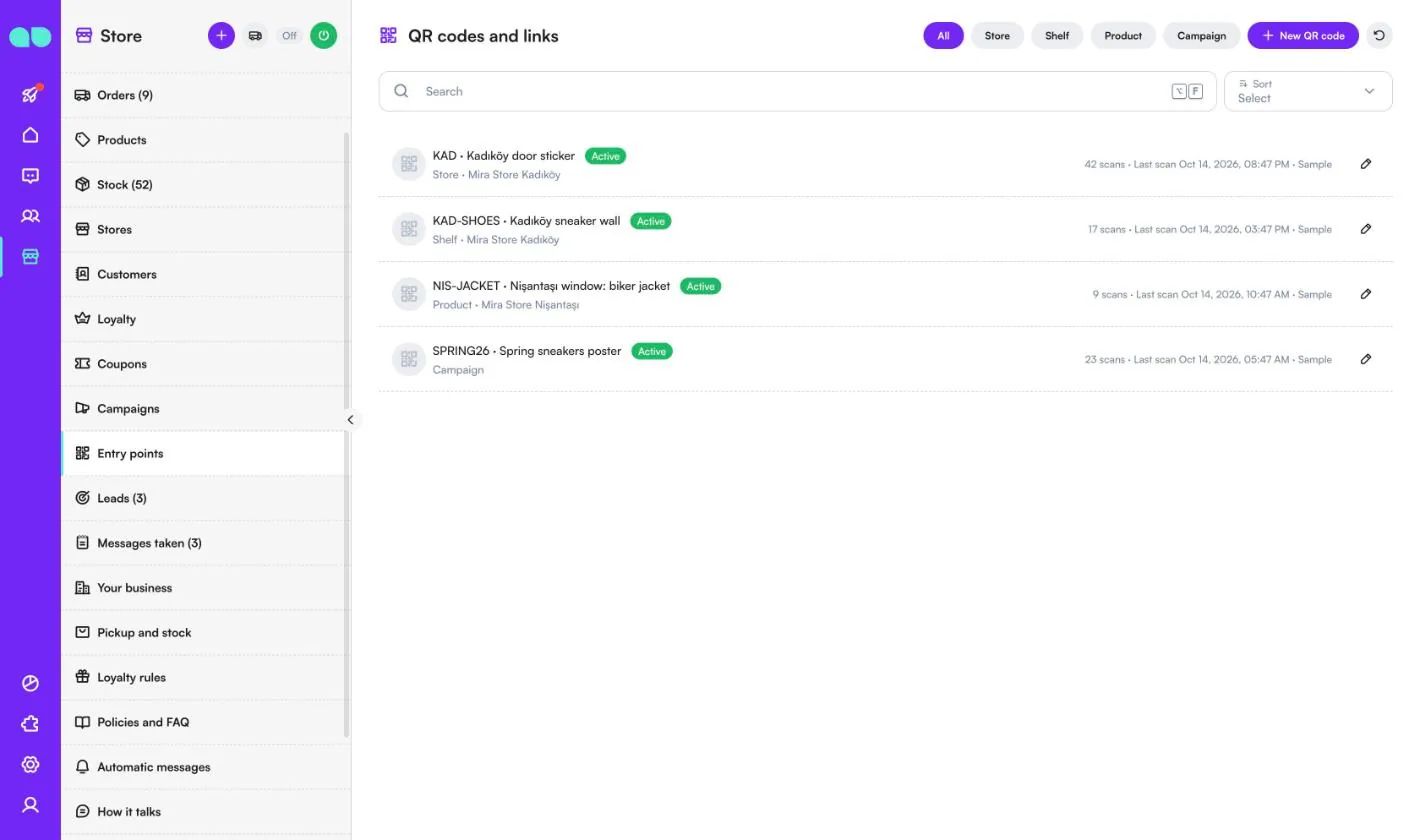Go to Products in the sidebar
The width and height of the screenshot is (1420, 840).
206,140
